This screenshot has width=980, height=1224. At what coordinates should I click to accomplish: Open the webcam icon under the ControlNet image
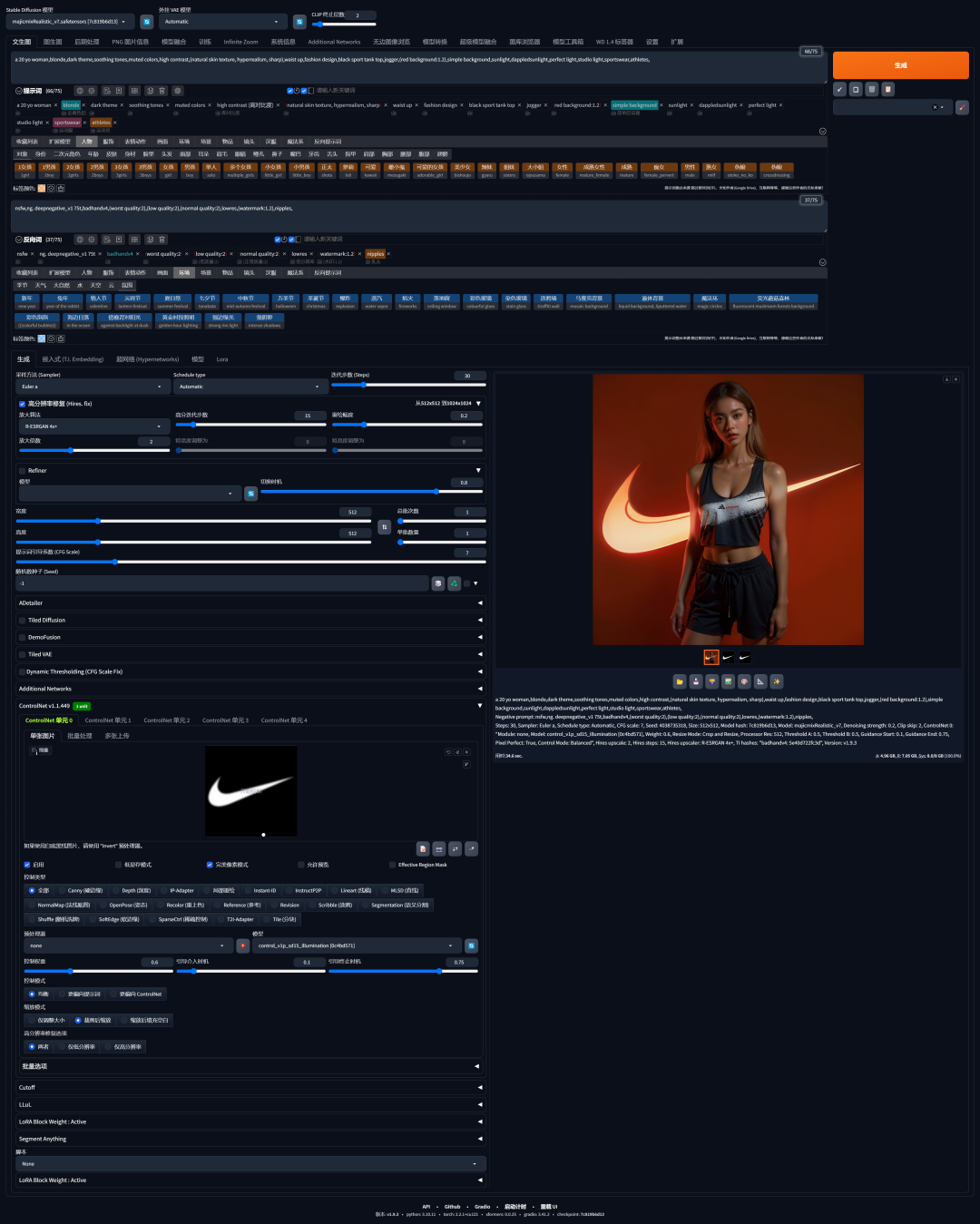click(x=439, y=848)
